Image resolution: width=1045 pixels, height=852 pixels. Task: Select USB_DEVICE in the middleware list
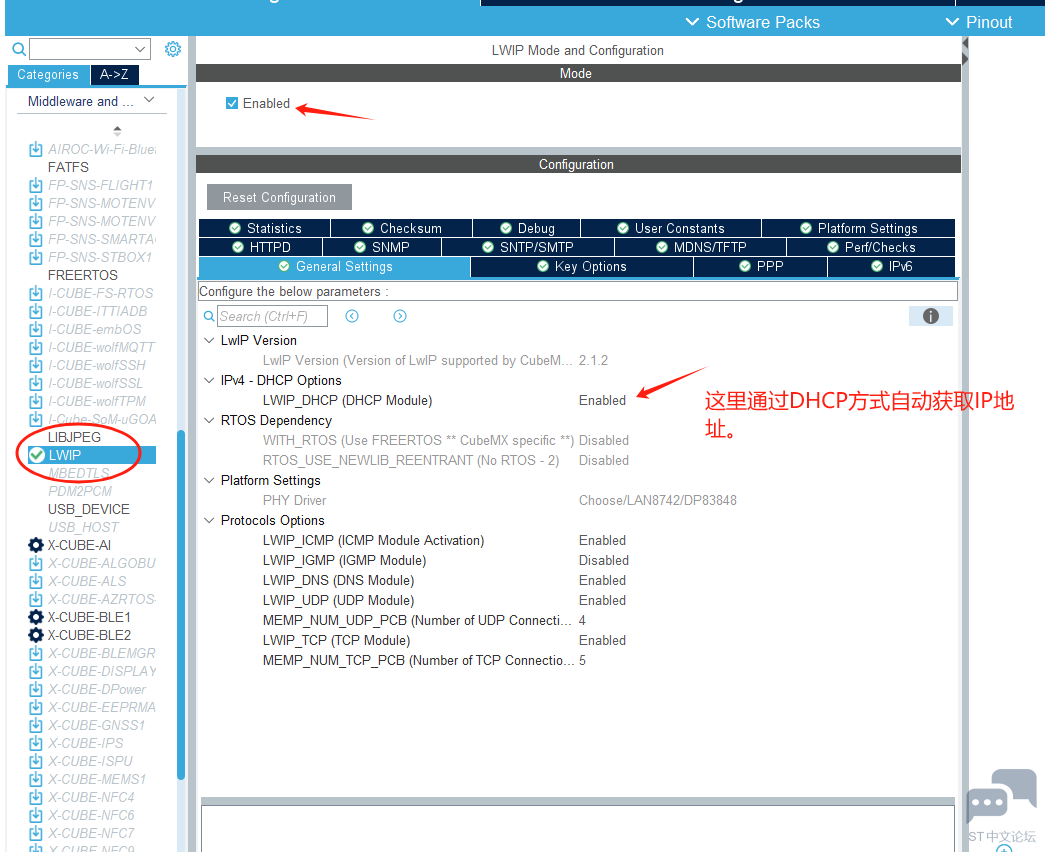pos(89,509)
